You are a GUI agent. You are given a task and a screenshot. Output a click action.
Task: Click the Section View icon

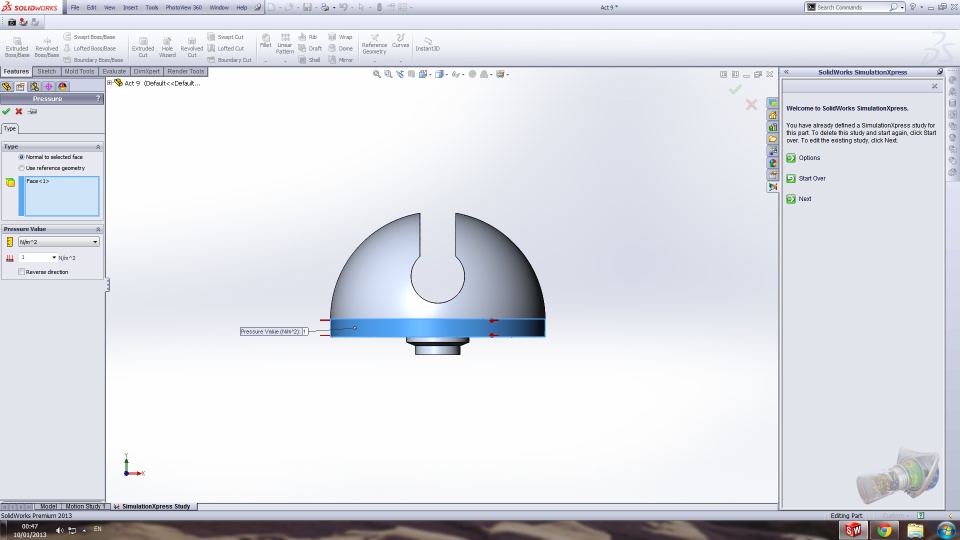point(411,74)
